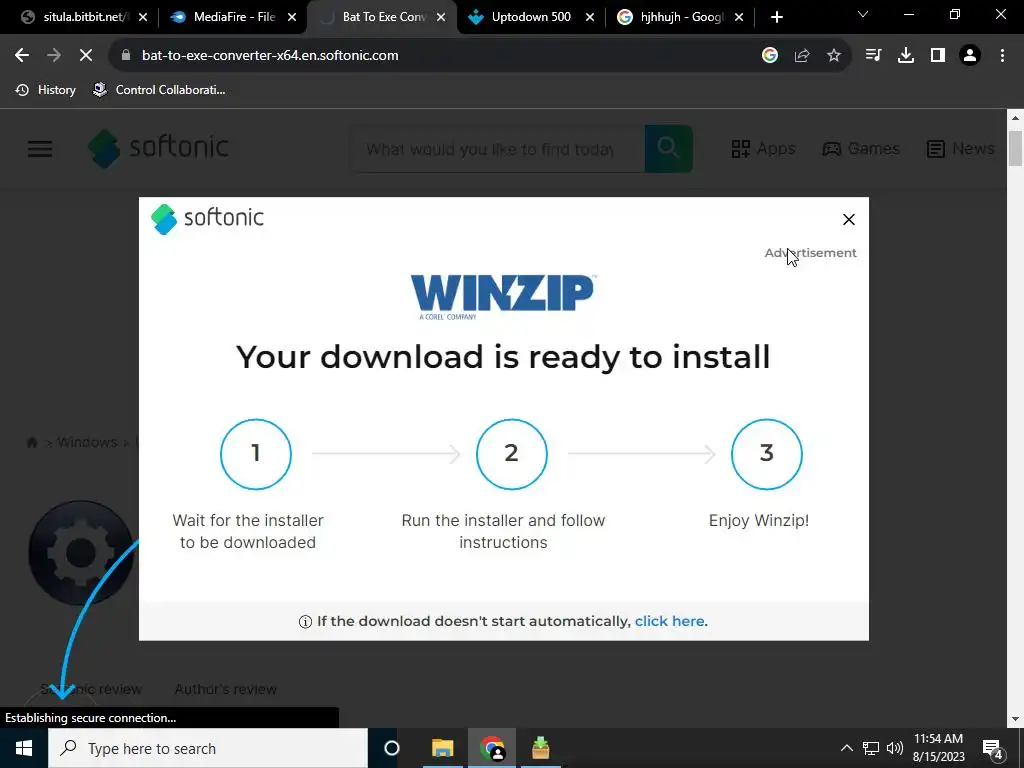This screenshot has width=1024, height=768.
Task: Open Games section in header
Action: [861, 149]
